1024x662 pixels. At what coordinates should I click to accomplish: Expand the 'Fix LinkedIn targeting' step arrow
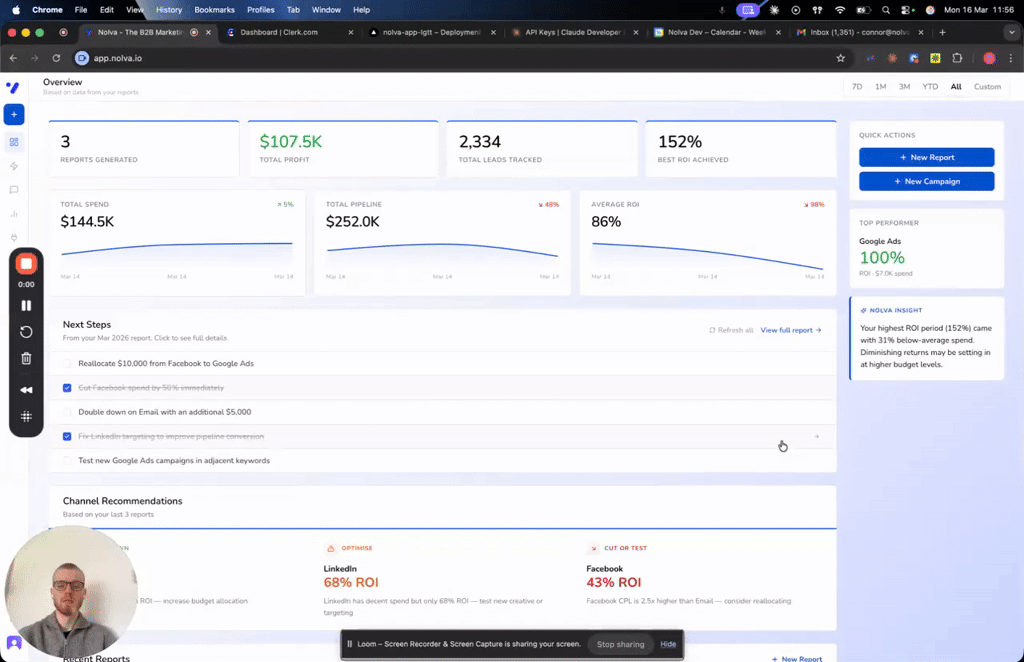(x=818, y=437)
